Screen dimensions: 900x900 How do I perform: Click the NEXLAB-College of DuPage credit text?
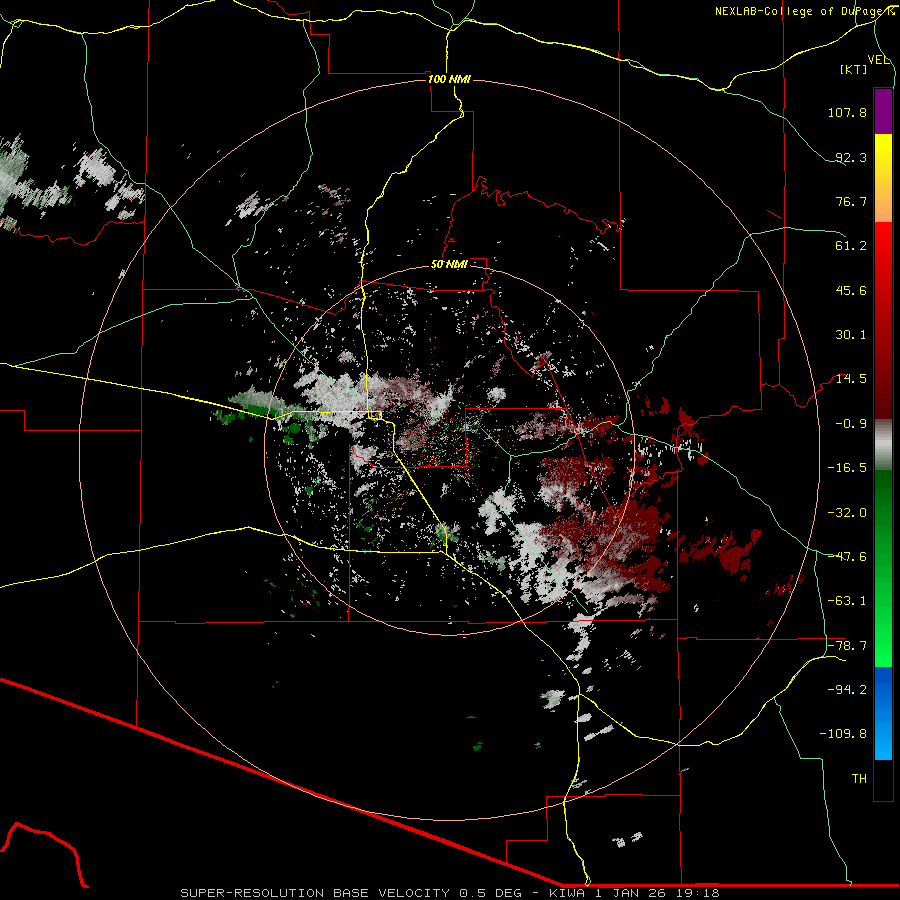tap(804, 11)
